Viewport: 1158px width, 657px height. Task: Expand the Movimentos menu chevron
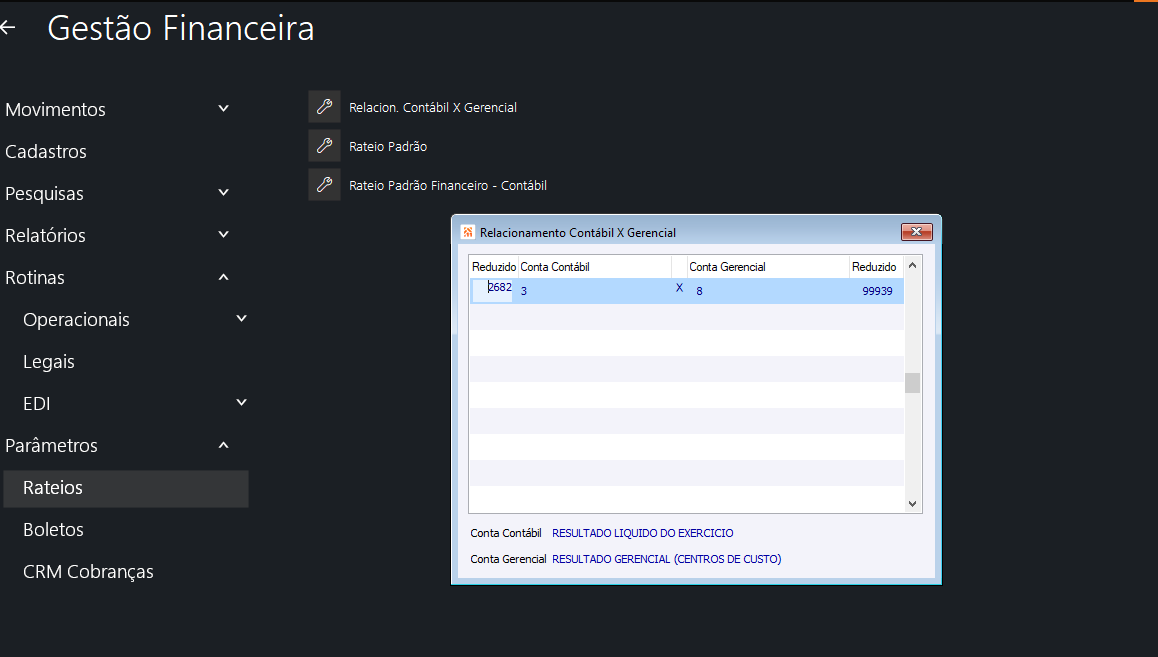224,109
